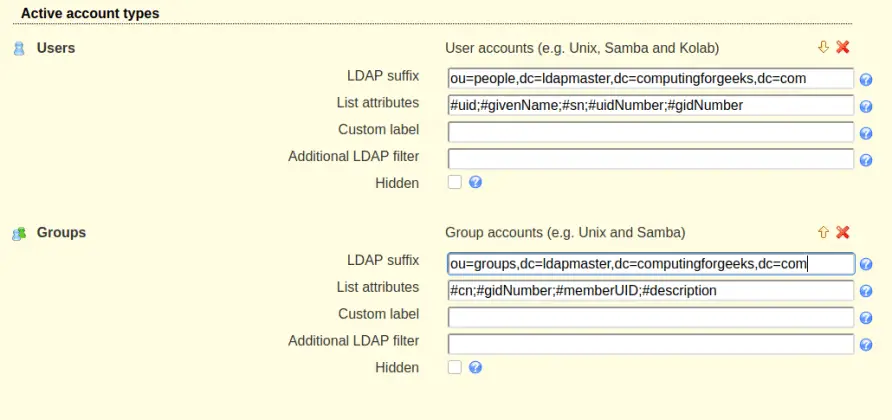Click 'Group accounts (e.g. Unix and Samba)' text
The image size is (892, 420).
565,233
